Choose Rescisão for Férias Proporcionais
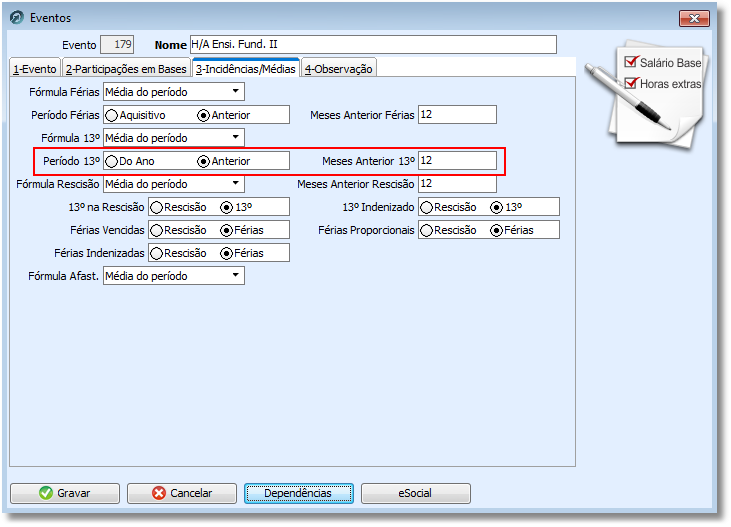This screenshot has width=731, height=527. (426, 230)
